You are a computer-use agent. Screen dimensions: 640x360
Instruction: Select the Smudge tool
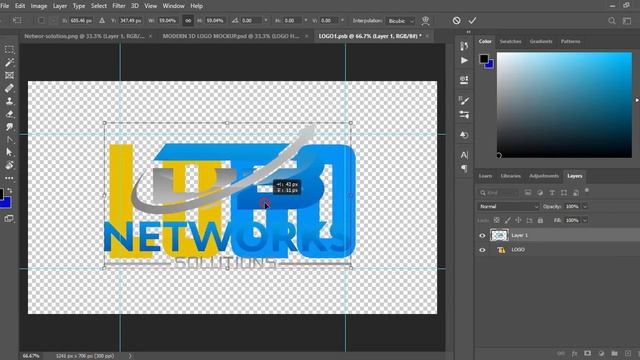click(x=9, y=127)
